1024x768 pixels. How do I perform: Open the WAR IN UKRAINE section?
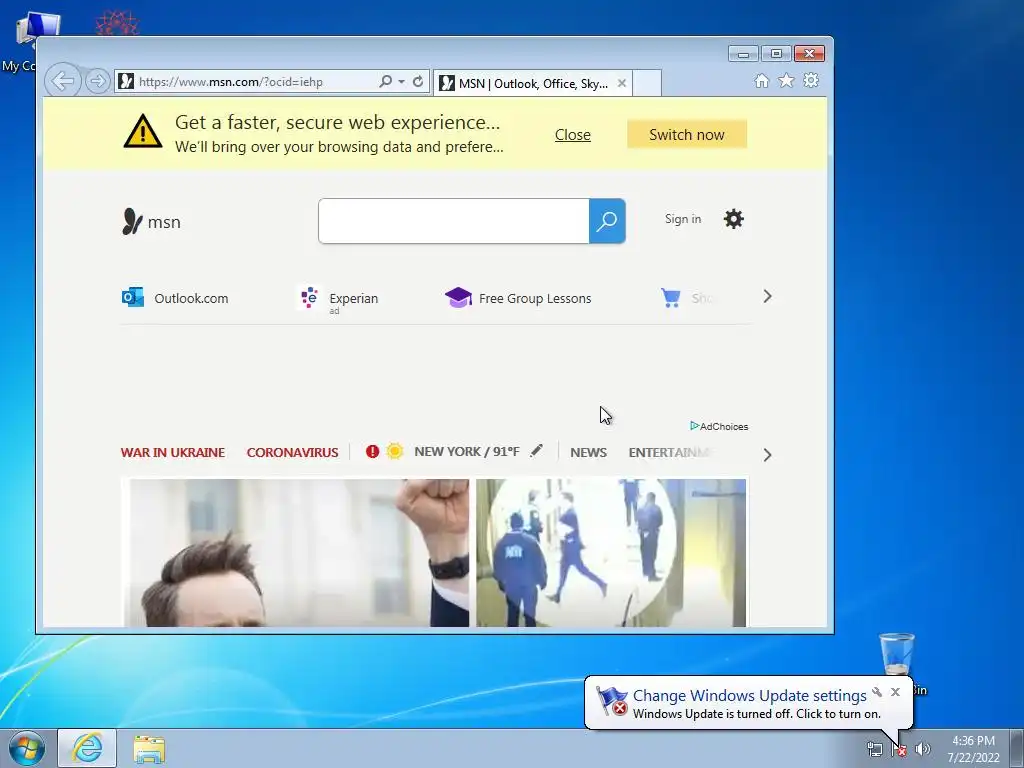172,452
